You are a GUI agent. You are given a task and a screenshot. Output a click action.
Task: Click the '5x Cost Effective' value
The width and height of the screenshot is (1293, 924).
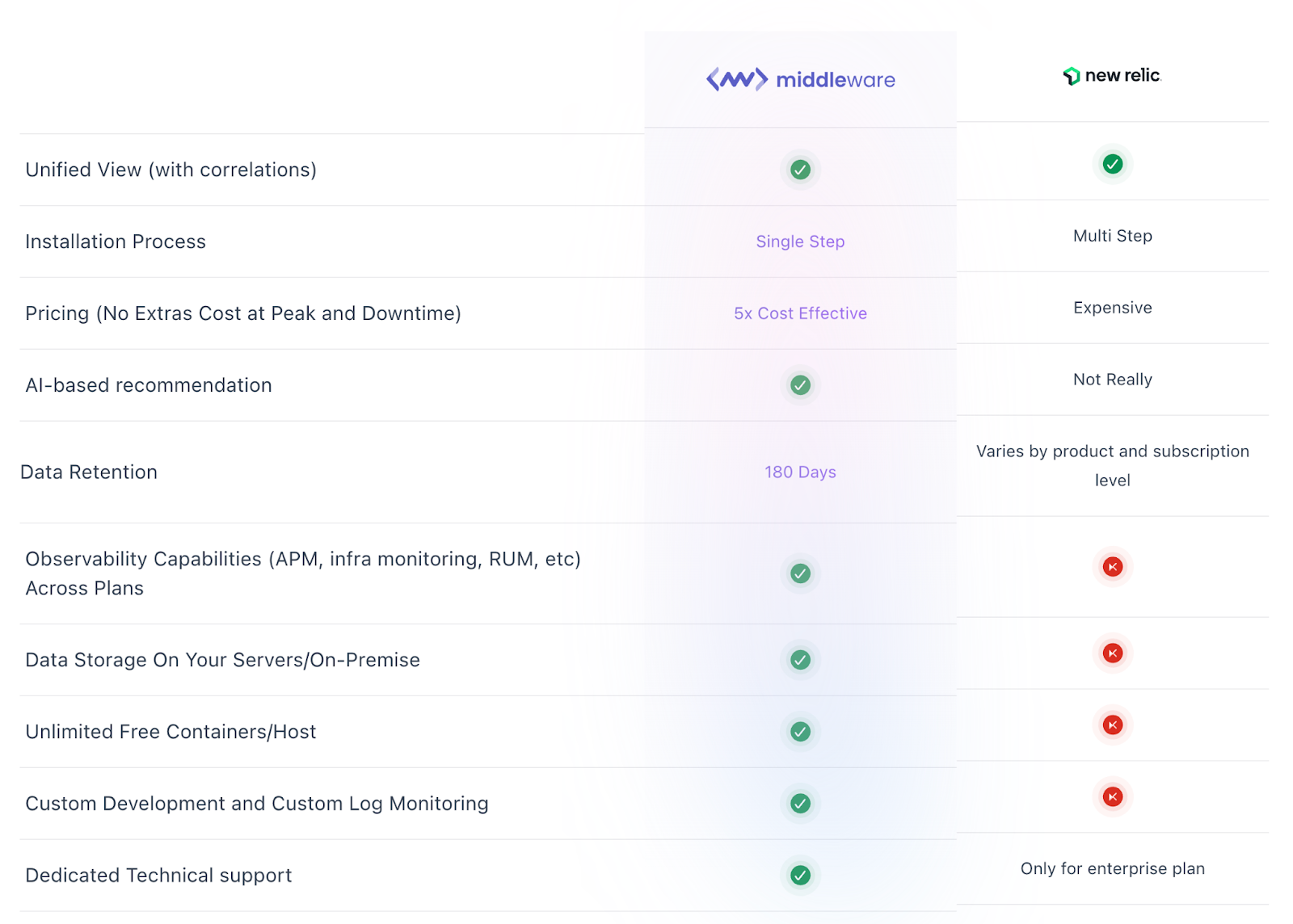pyautogui.click(x=800, y=313)
